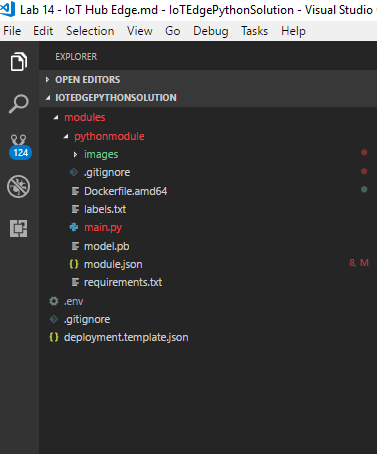The image size is (377, 454).
Task: Open the Help menu
Action: click(x=293, y=31)
